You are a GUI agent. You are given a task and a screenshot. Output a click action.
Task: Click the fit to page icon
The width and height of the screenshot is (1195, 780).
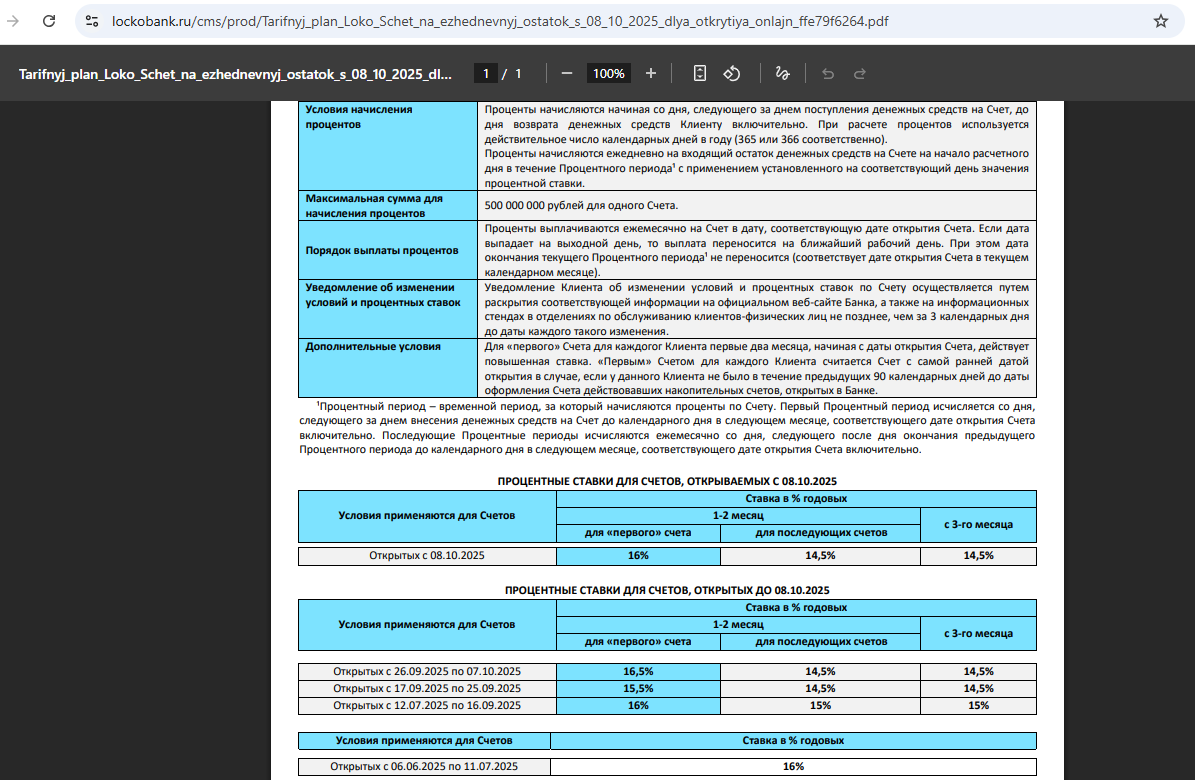700,73
